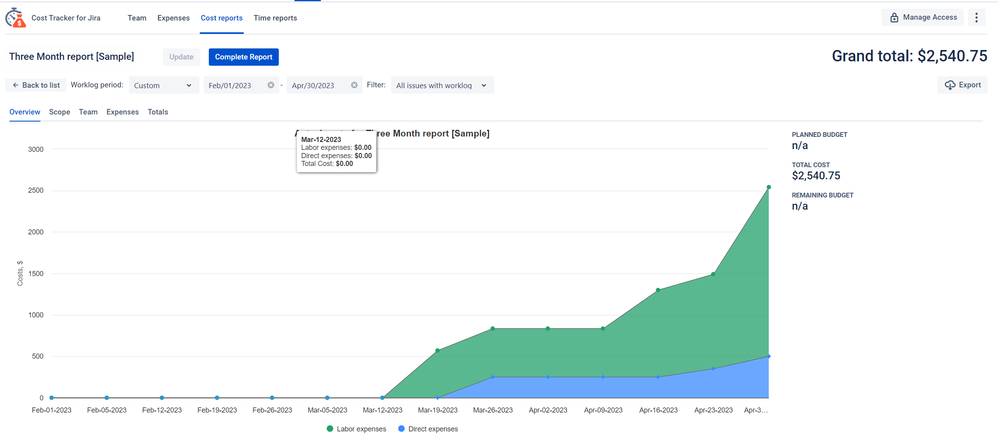Viewport: 998px width, 435px height.
Task: Switch to the Expenses report sub-tab
Action: coord(122,111)
